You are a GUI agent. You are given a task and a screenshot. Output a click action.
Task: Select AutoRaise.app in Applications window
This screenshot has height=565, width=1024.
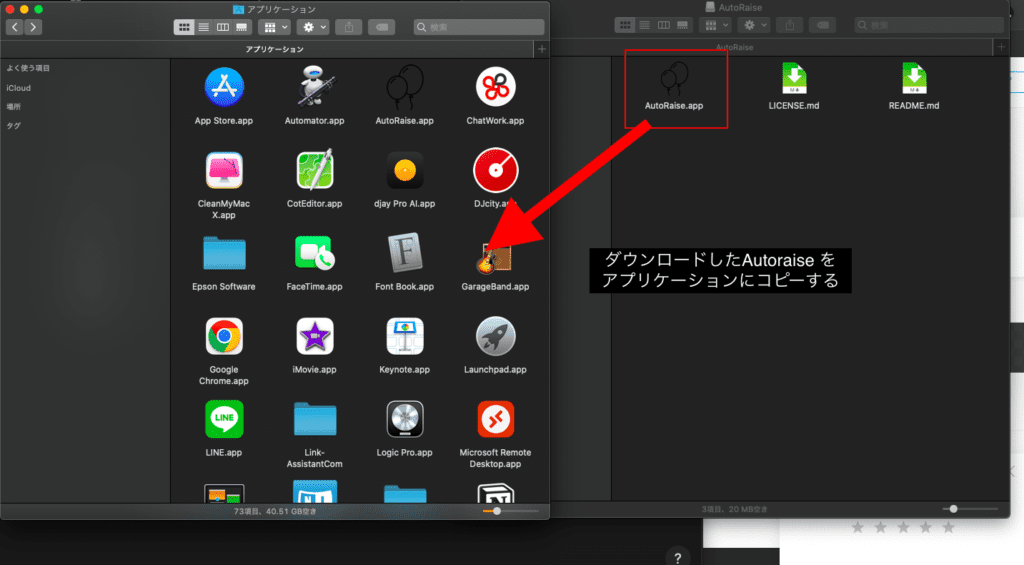point(405,87)
